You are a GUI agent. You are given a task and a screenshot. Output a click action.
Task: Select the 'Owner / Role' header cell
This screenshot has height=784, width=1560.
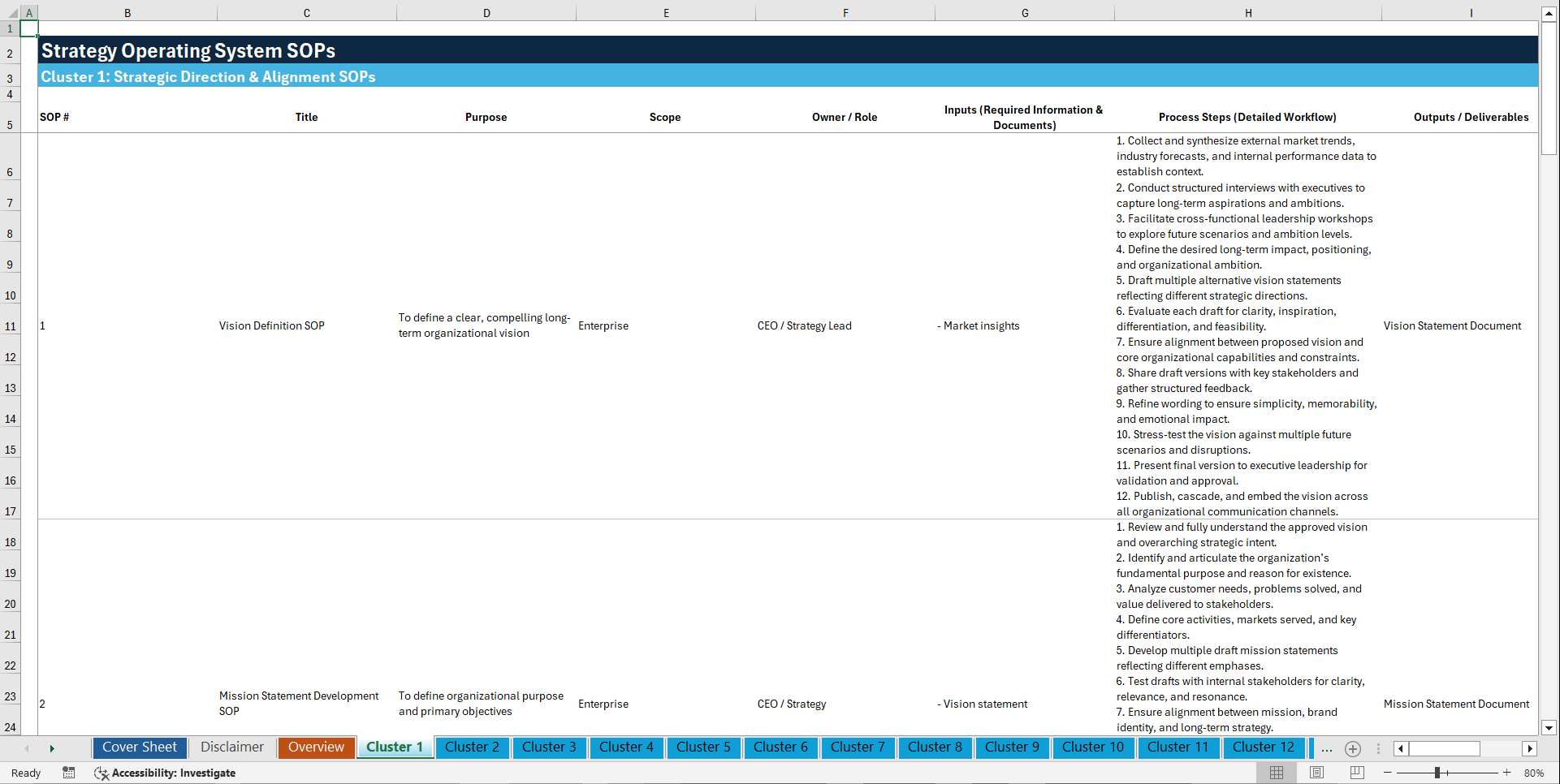845,117
